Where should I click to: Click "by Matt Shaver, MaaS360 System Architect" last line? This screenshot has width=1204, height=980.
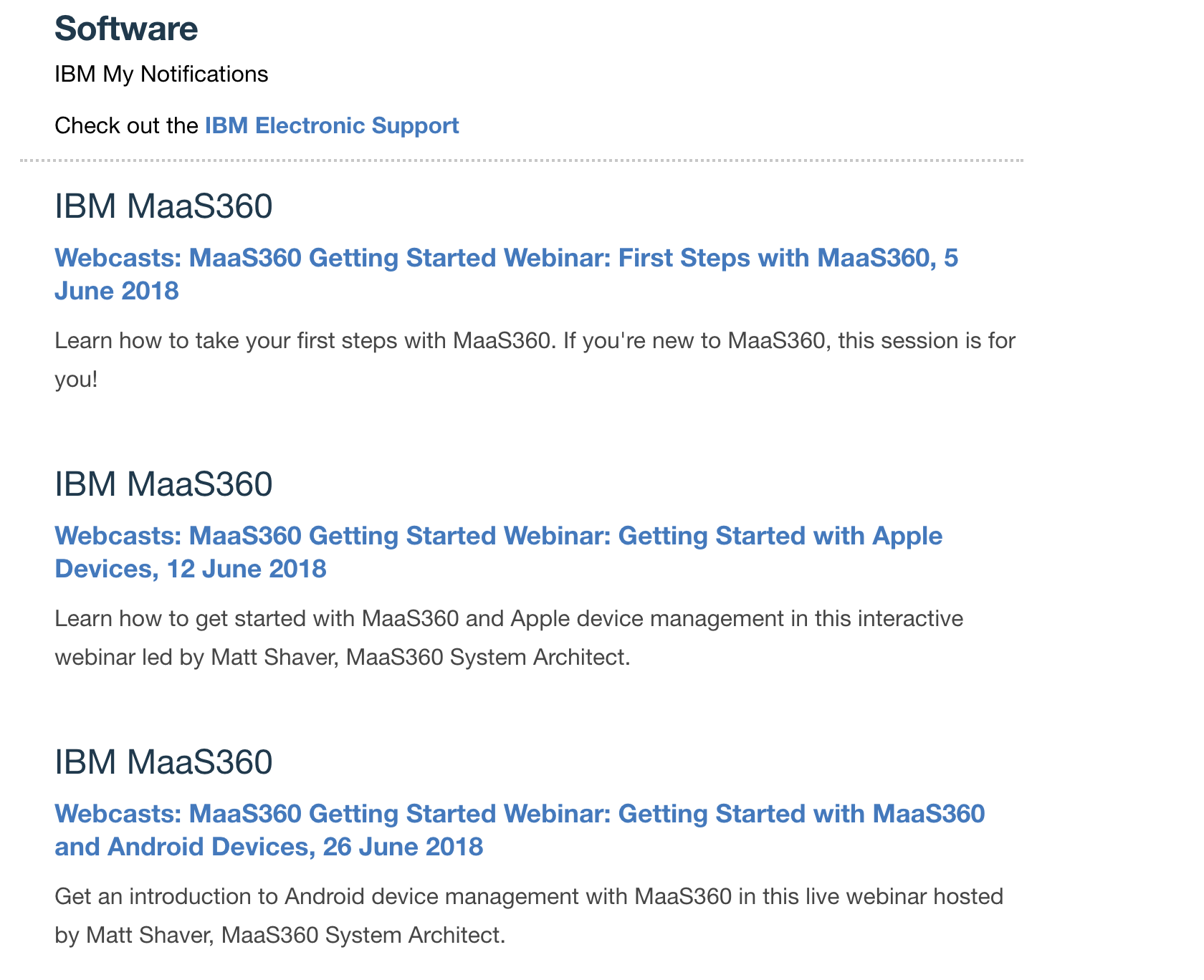click(280, 936)
